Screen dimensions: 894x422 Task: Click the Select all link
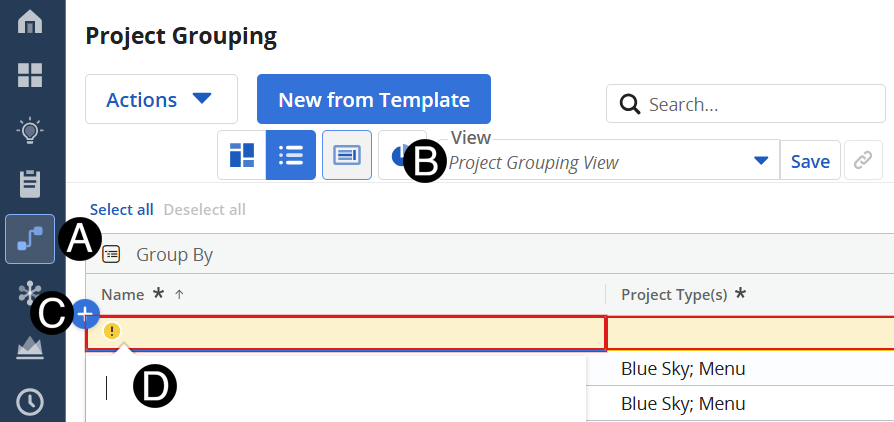[x=122, y=209]
